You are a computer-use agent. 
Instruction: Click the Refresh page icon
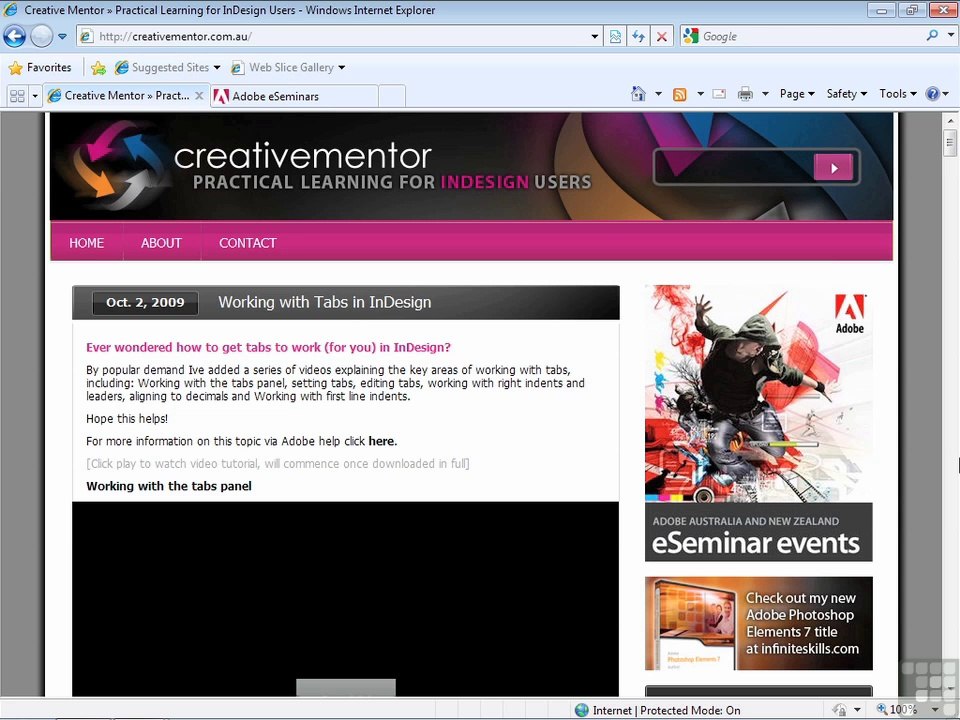tap(639, 36)
